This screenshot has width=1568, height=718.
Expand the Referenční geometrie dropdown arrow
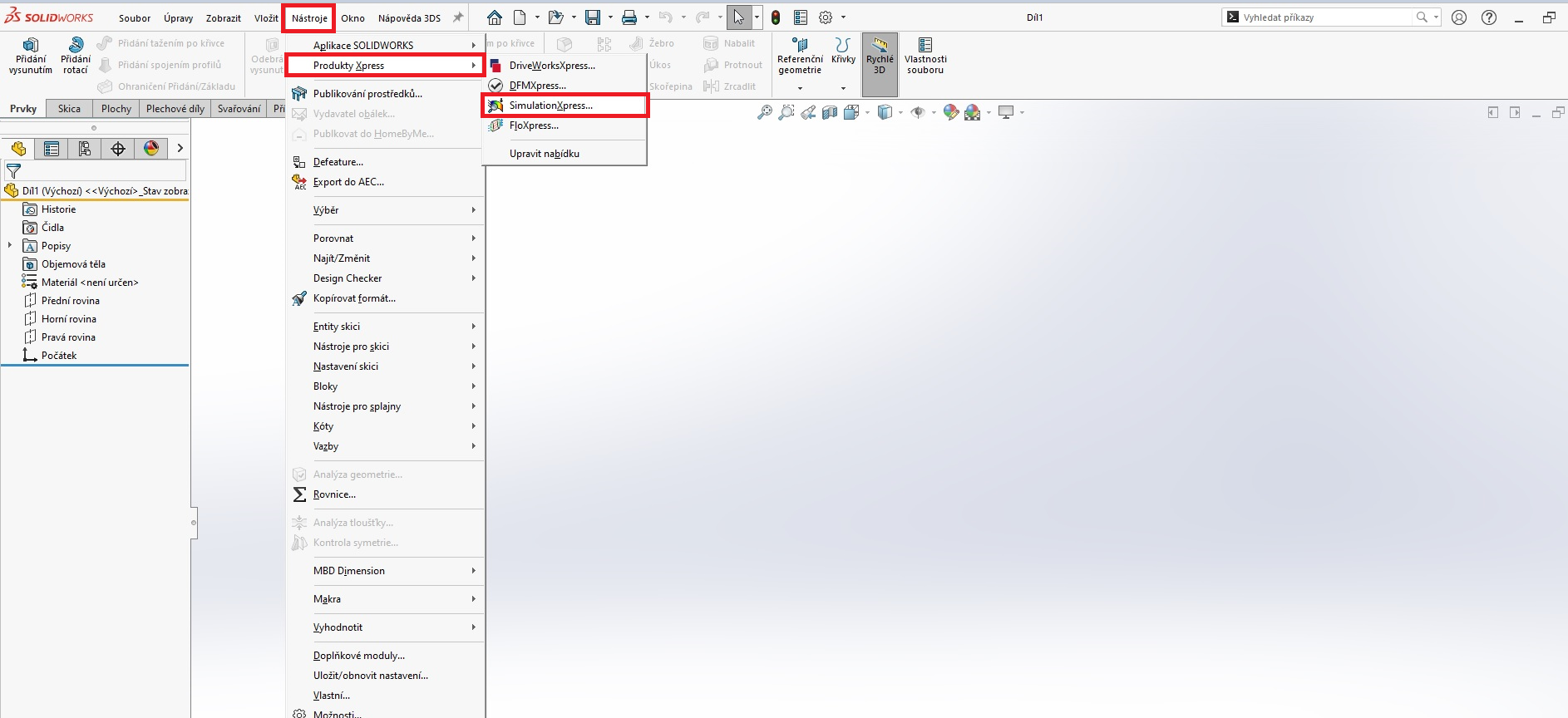[800, 88]
